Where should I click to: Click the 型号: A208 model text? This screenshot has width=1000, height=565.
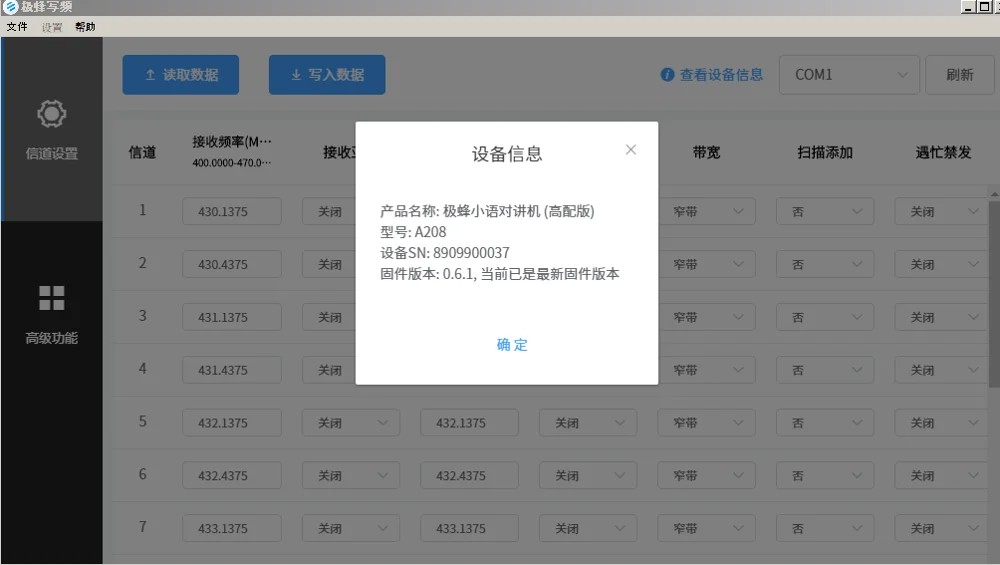pos(413,231)
